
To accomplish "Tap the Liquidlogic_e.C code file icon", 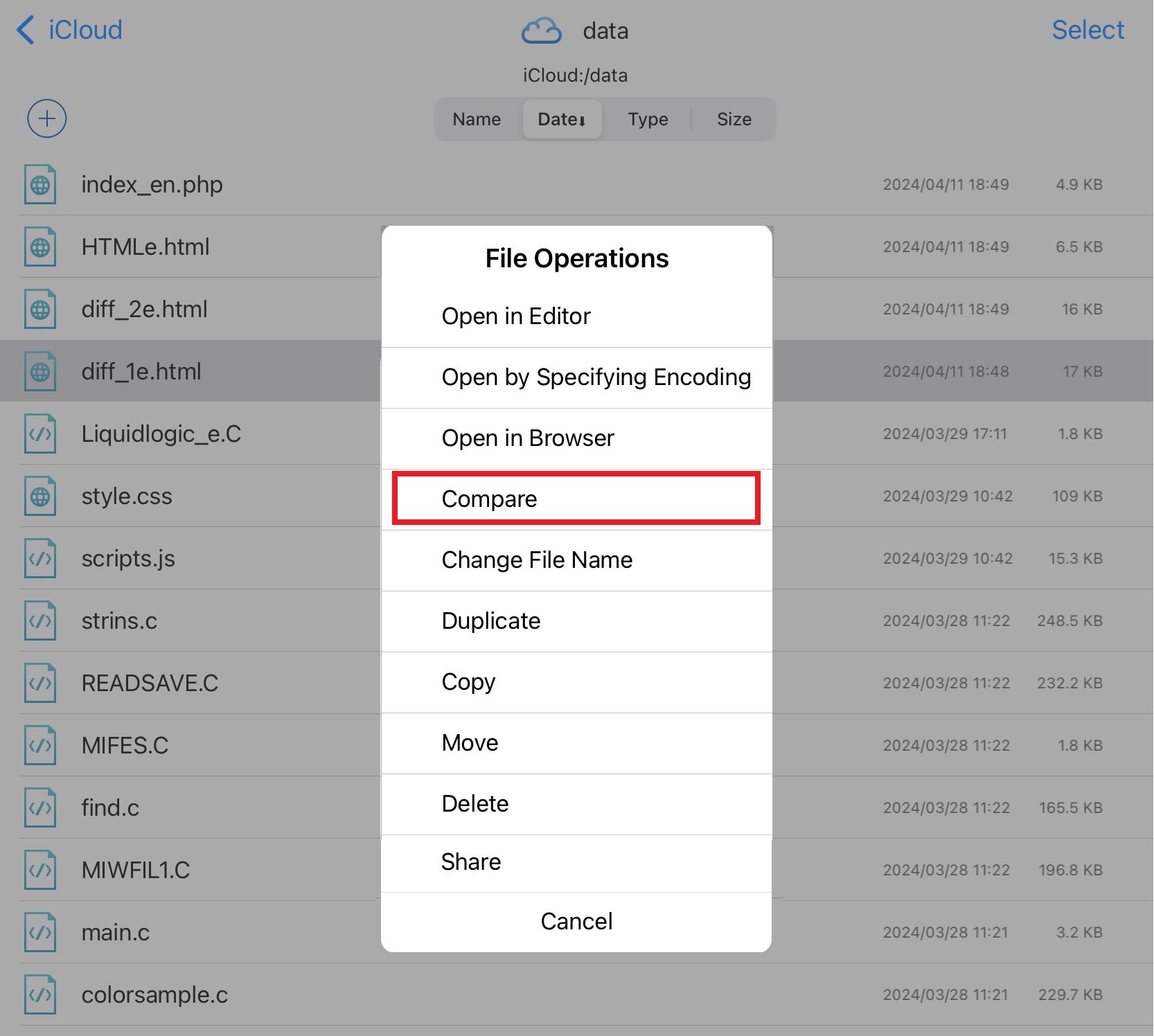I will pyautogui.click(x=40, y=434).
